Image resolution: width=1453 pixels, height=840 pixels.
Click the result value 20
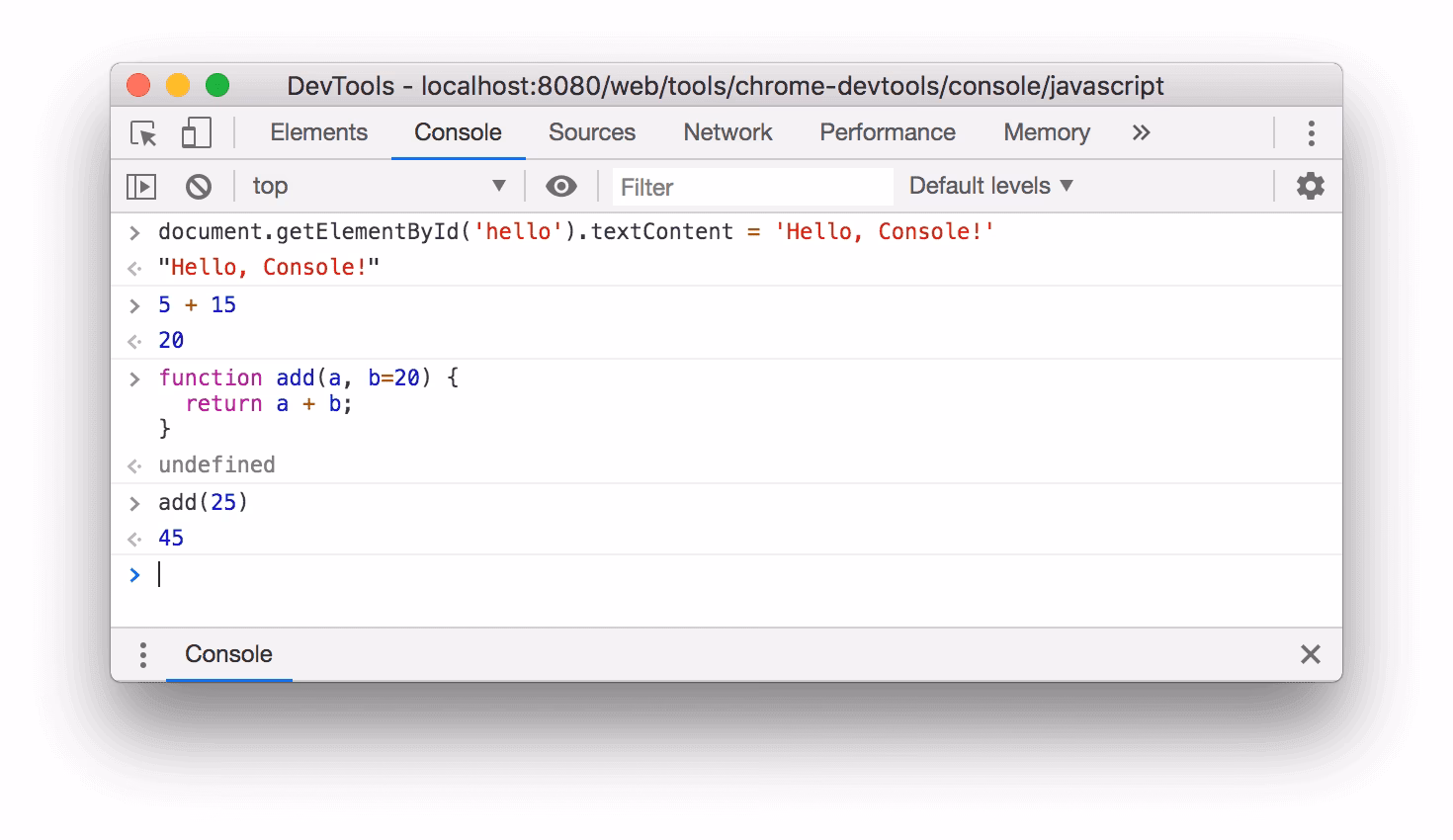click(x=171, y=340)
